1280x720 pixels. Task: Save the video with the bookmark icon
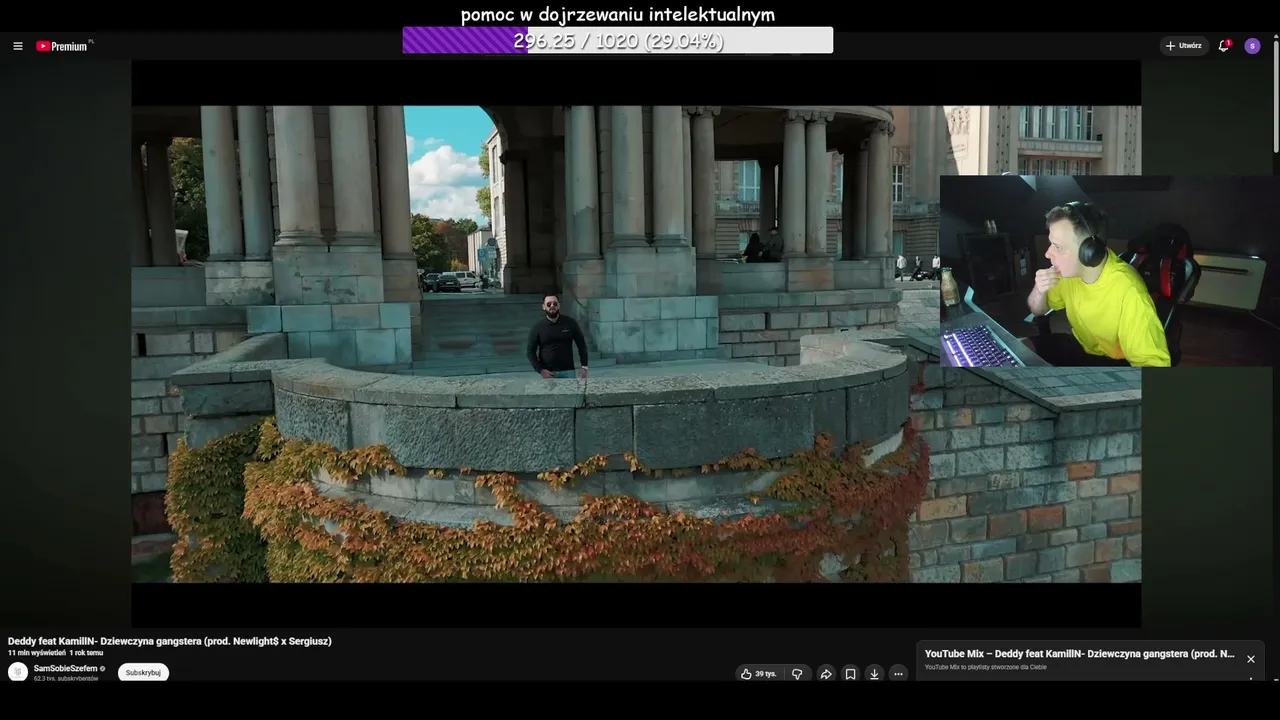850,674
